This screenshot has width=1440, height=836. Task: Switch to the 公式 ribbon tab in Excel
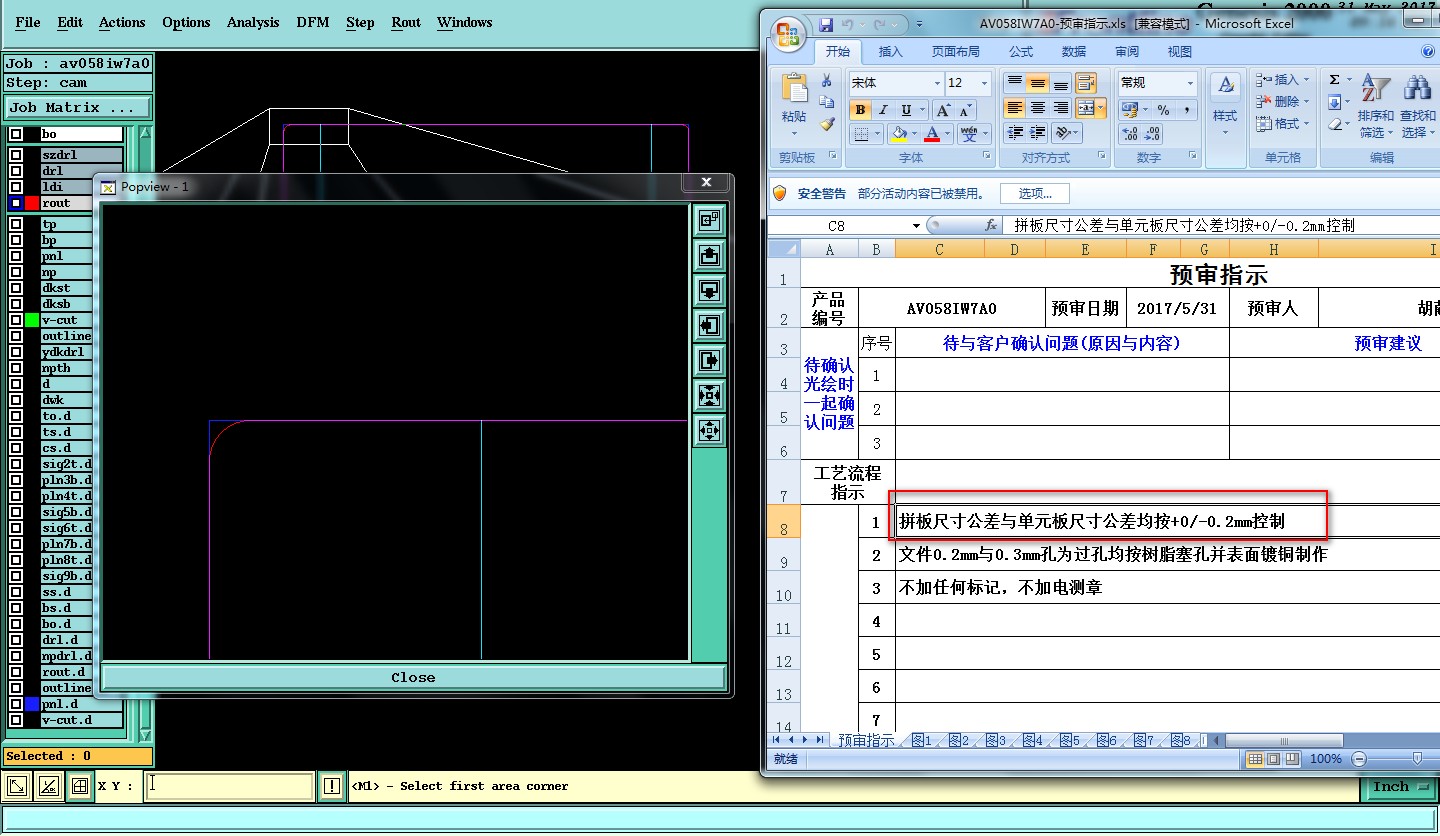tap(1021, 52)
